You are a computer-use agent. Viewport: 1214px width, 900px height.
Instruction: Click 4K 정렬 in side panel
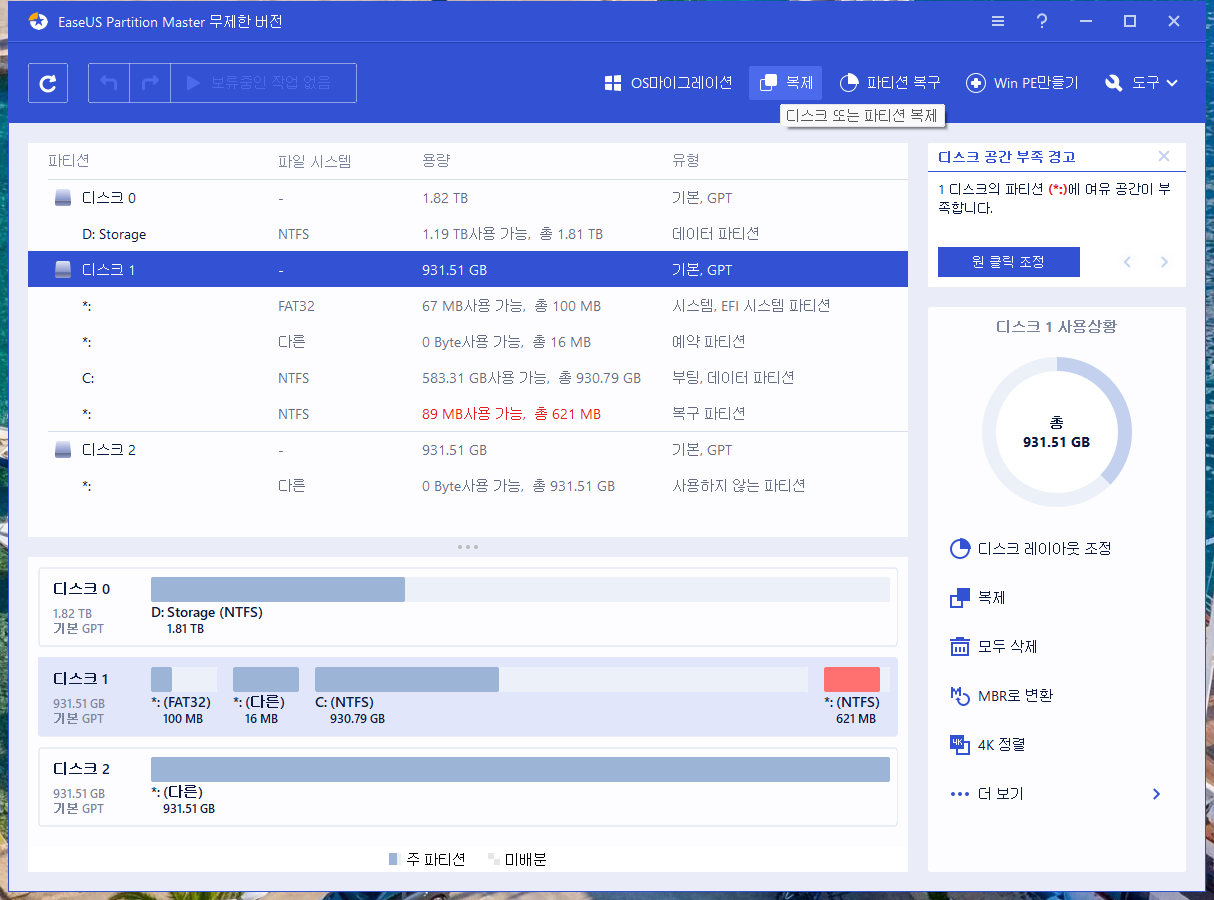(x=987, y=745)
